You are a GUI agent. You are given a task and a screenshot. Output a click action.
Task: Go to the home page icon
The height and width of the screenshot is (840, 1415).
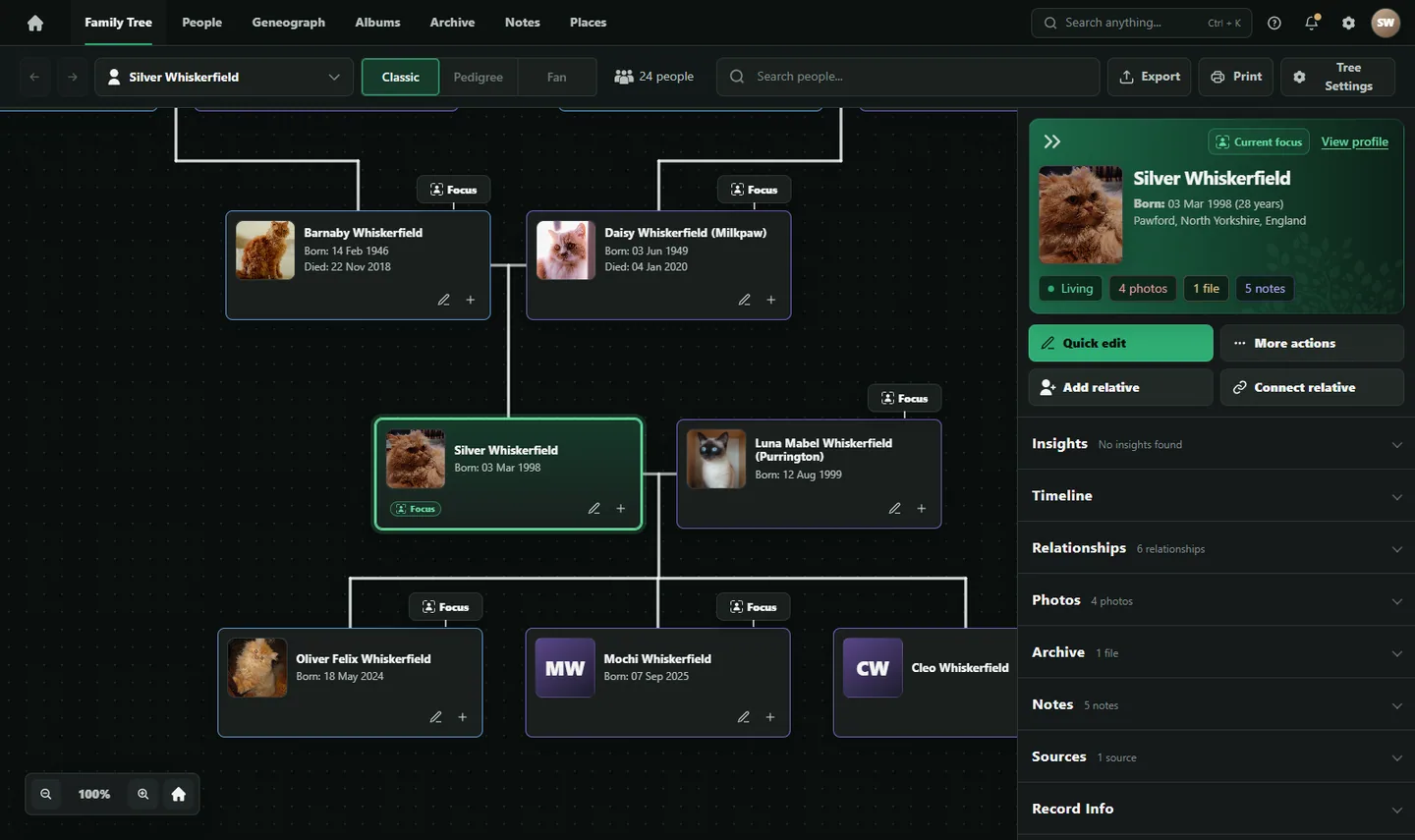pyautogui.click(x=35, y=23)
